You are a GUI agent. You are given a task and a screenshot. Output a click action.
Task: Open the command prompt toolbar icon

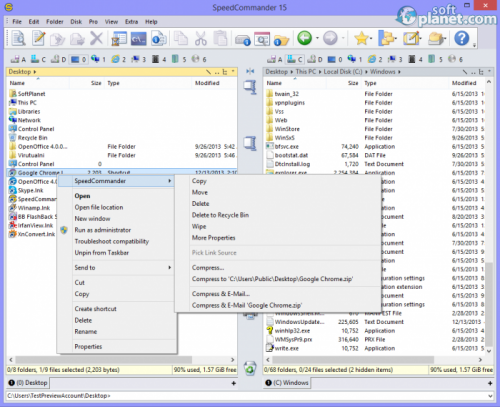click(139, 39)
